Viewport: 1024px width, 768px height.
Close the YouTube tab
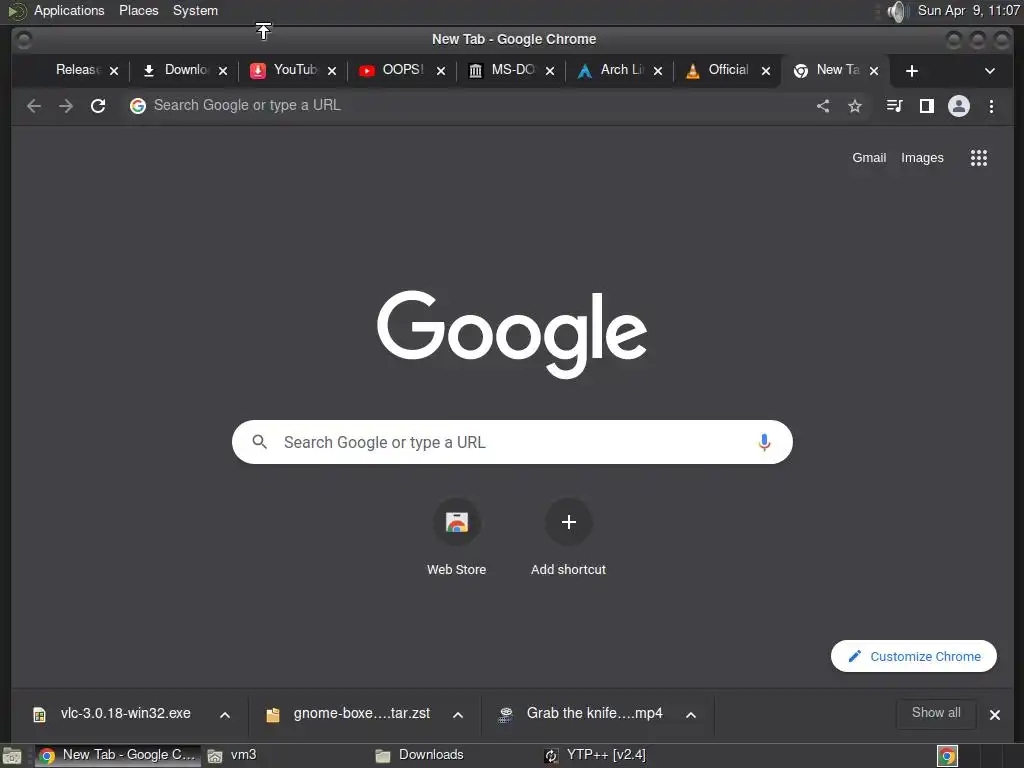332,71
